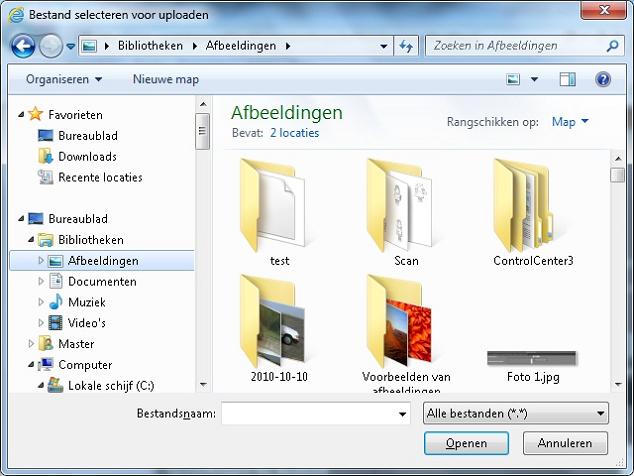The height and width of the screenshot is (476, 634).
Task: Open the Organiseren menu
Action: [x=64, y=79]
